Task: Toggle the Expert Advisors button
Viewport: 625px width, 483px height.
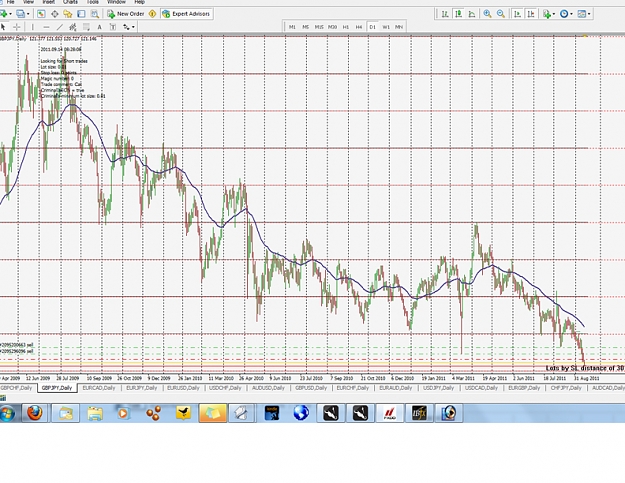Action: (x=187, y=14)
